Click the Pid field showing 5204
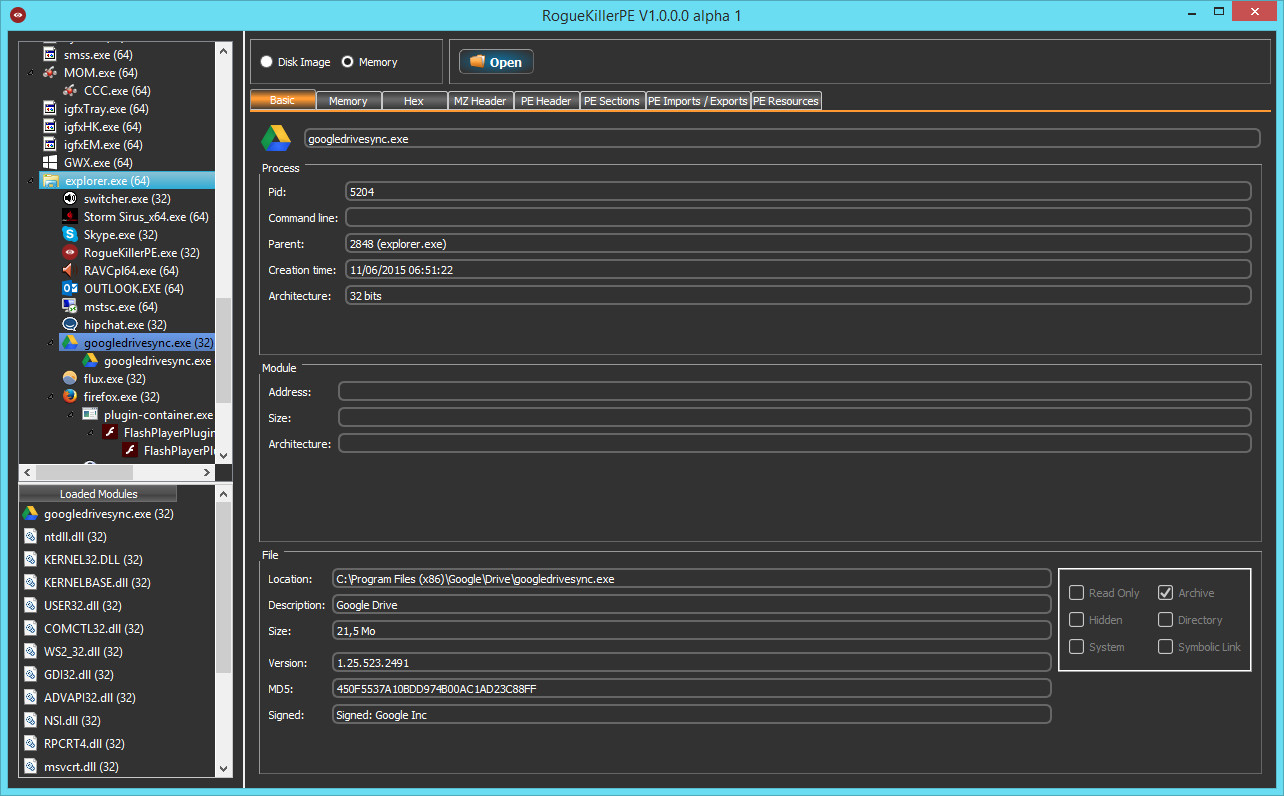This screenshot has height=796, width=1284. [798, 191]
